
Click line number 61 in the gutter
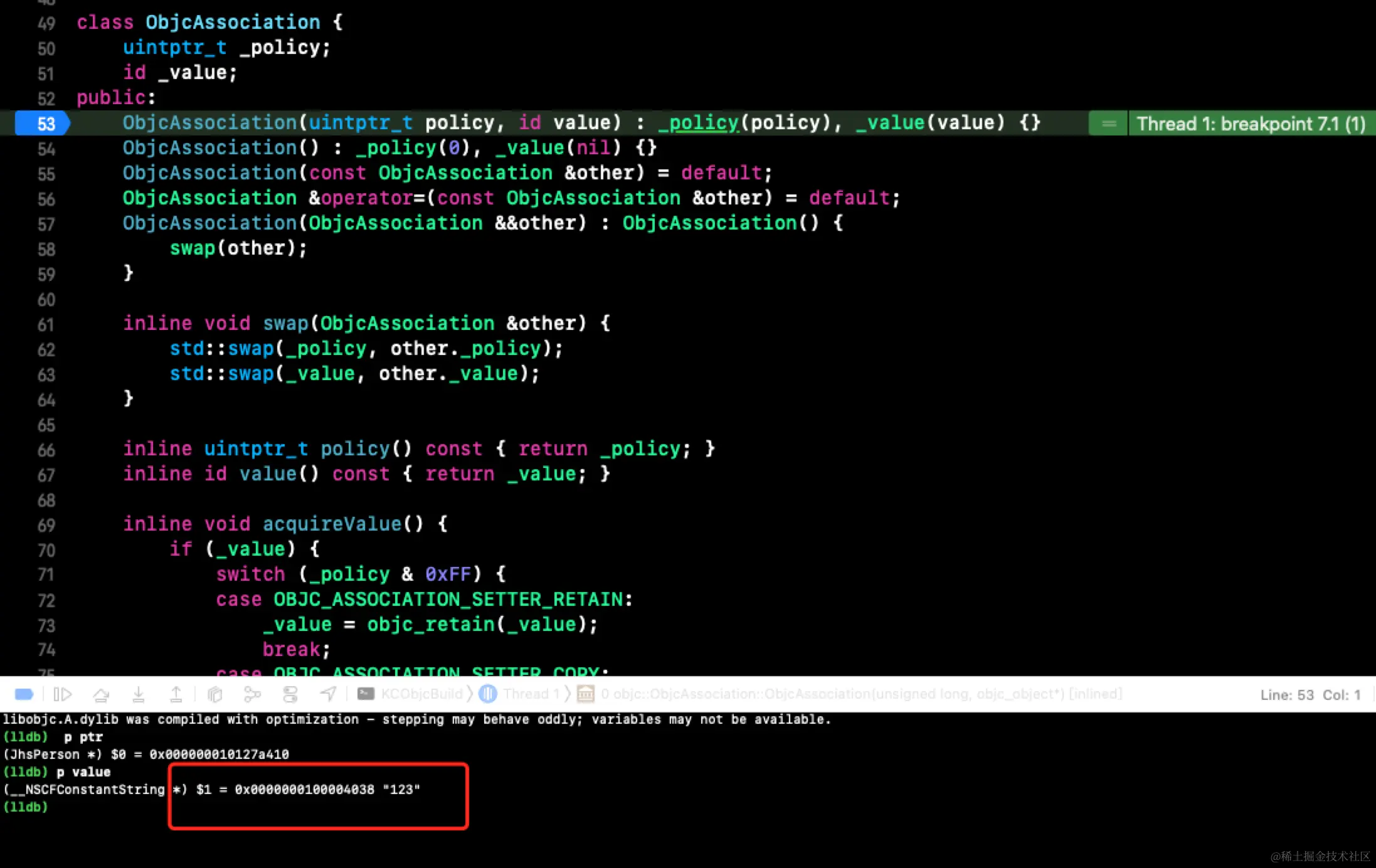46,324
